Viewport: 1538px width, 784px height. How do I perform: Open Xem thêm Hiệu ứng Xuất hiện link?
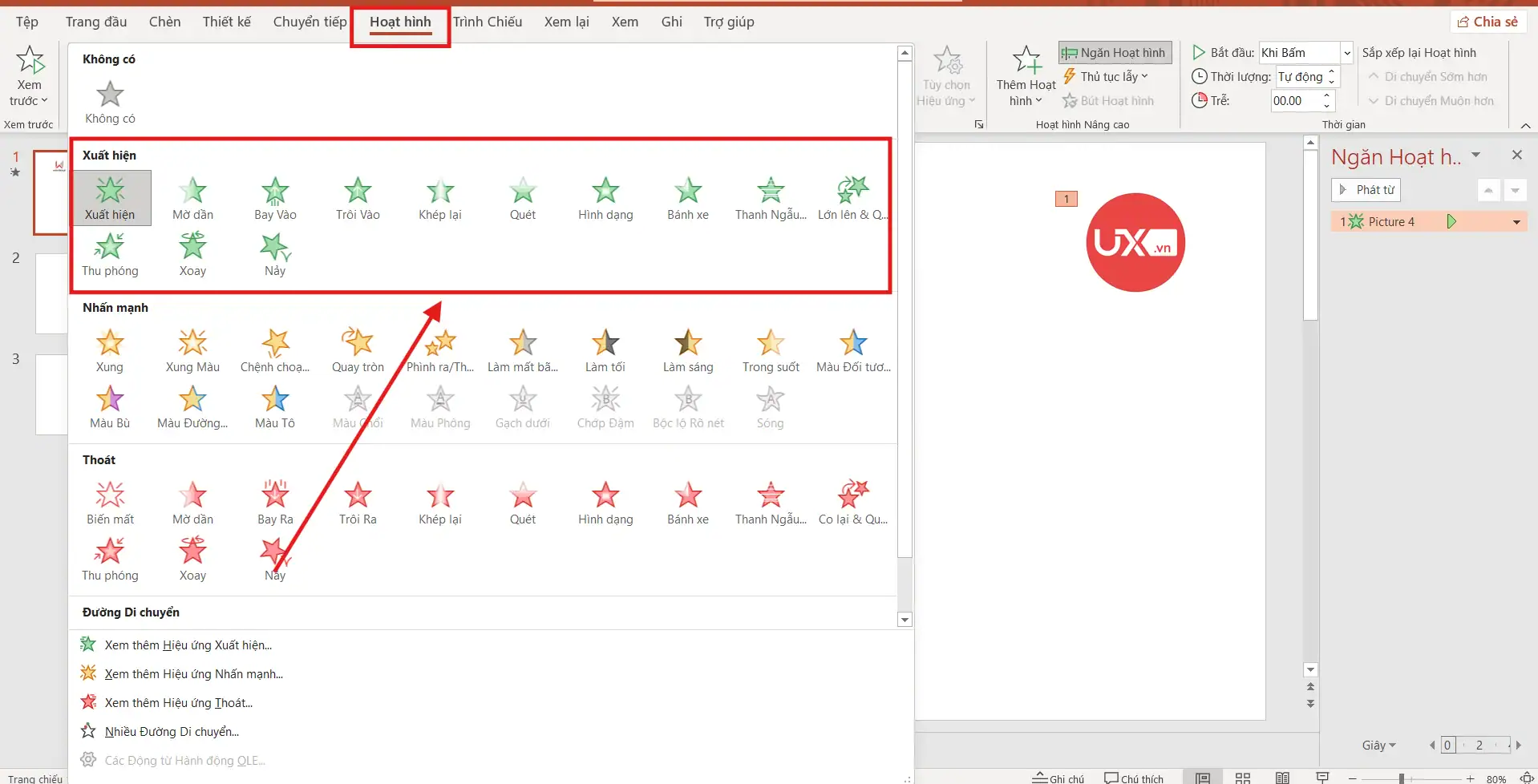(x=188, y=645)
